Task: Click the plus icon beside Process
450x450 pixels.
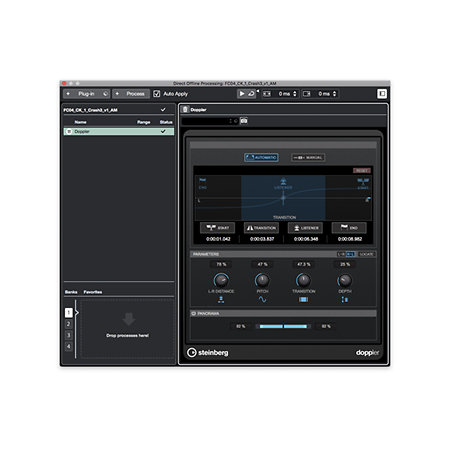Action: (117, 94)
